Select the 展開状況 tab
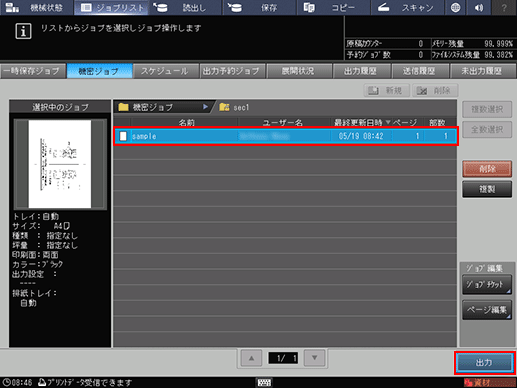Screen dimensions: 517x388 (x=299, y=71)
